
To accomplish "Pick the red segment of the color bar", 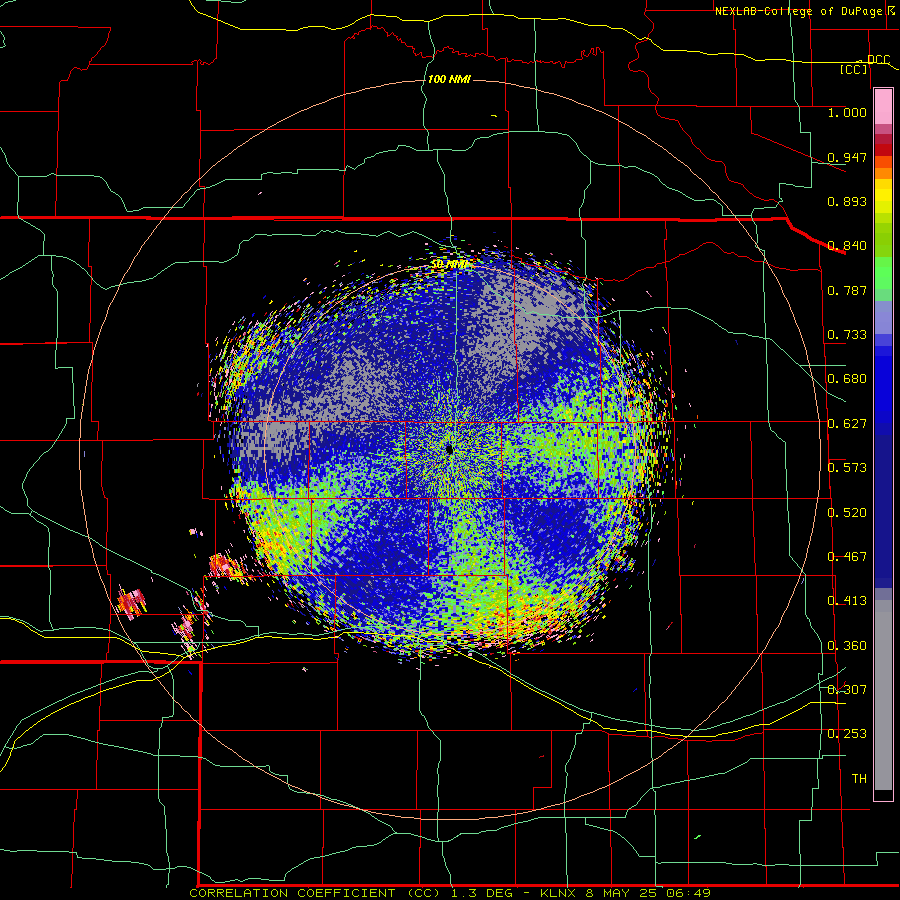I will pos(883,149).
